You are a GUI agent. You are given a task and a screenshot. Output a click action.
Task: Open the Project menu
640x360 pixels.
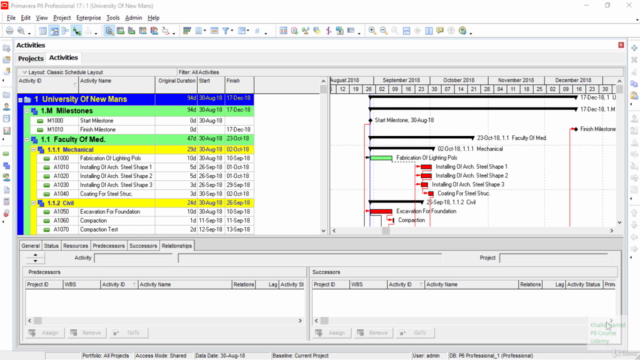(62, 18)
